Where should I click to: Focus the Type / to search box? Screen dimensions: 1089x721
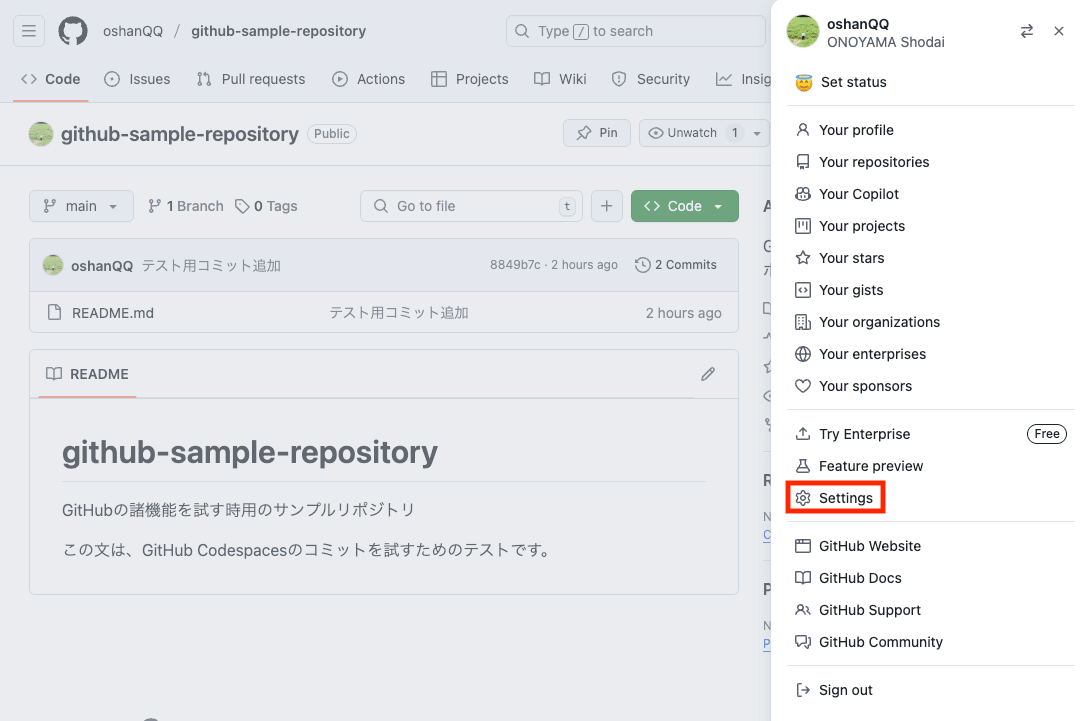pyautogui.click(x=635, y=31)
